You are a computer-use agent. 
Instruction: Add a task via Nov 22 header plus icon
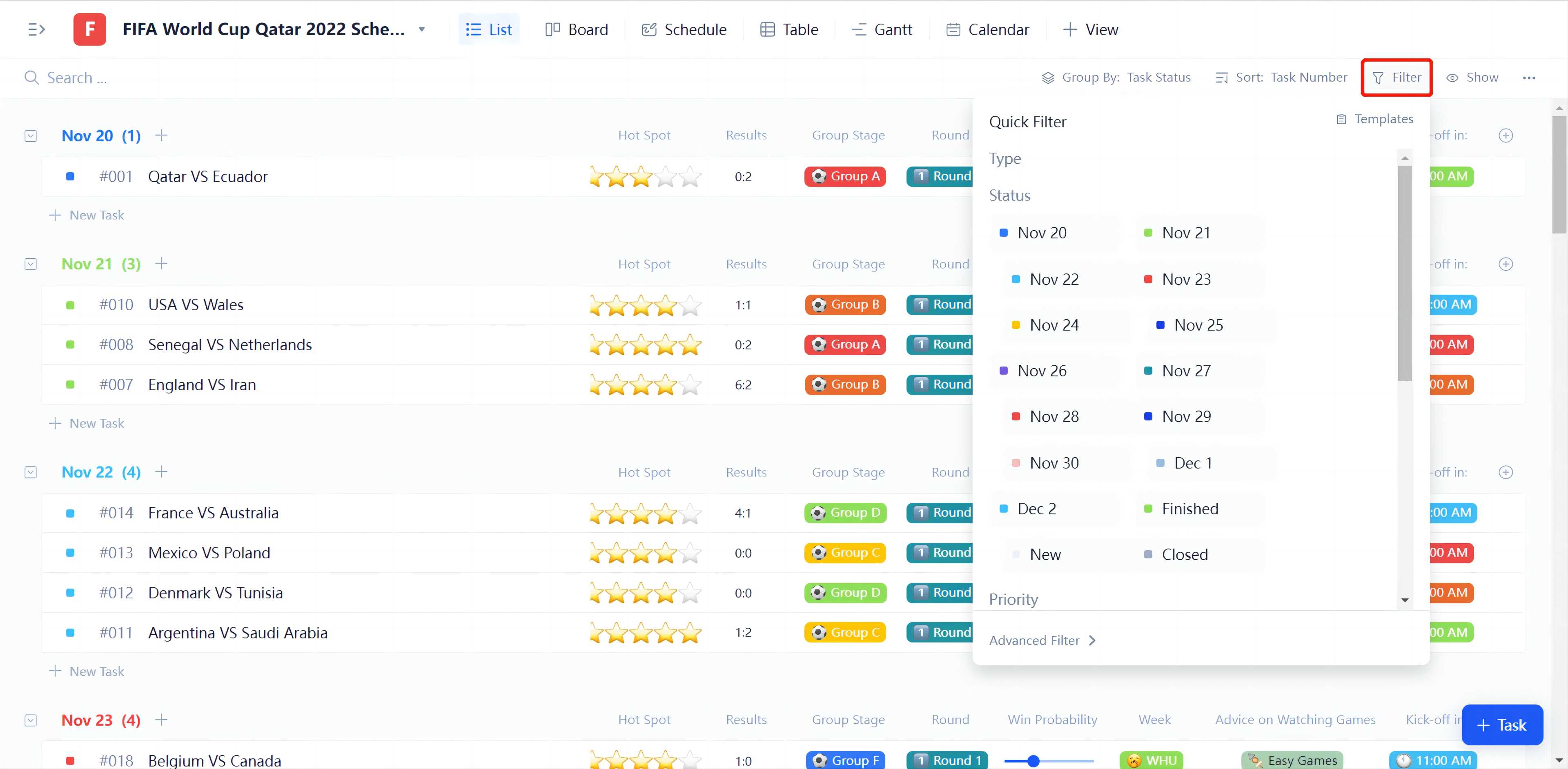point(161,471)
